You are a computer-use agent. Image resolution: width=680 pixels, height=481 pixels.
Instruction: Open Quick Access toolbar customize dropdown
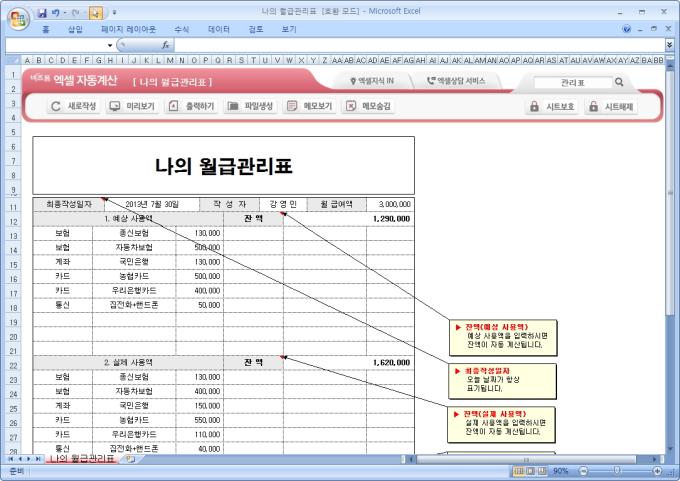pos(114,13)
